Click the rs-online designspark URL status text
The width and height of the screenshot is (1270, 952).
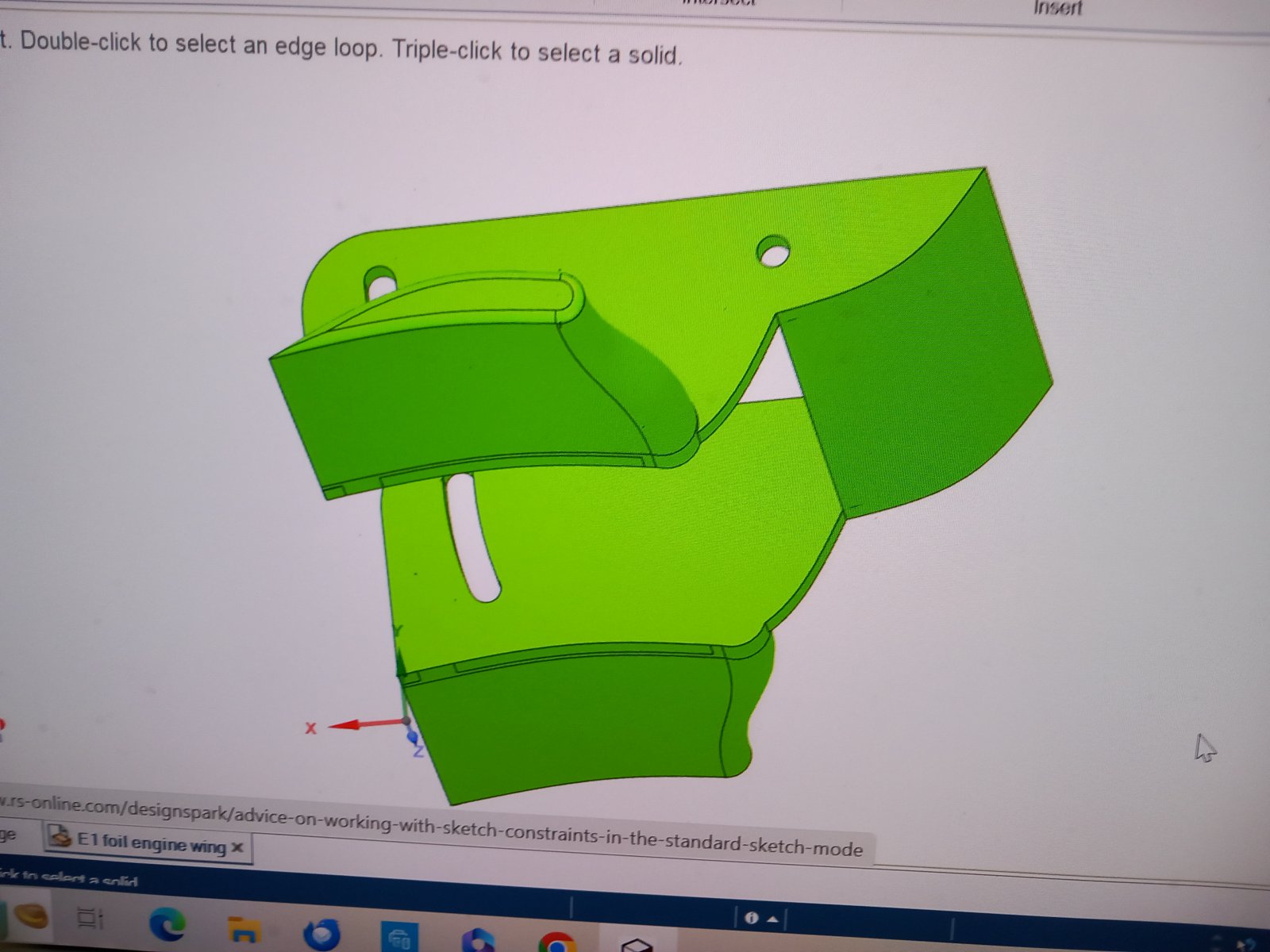click(x=431, y=827)
